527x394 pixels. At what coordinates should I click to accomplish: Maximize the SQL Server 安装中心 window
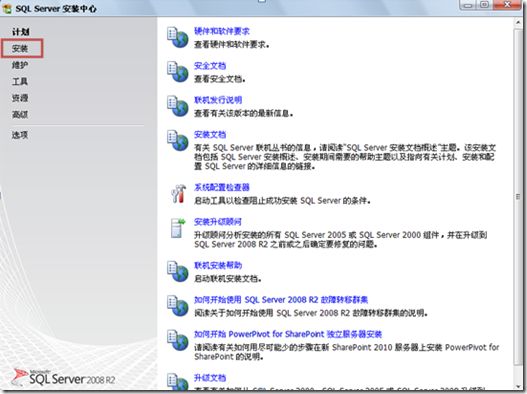[x=484, y=4]
